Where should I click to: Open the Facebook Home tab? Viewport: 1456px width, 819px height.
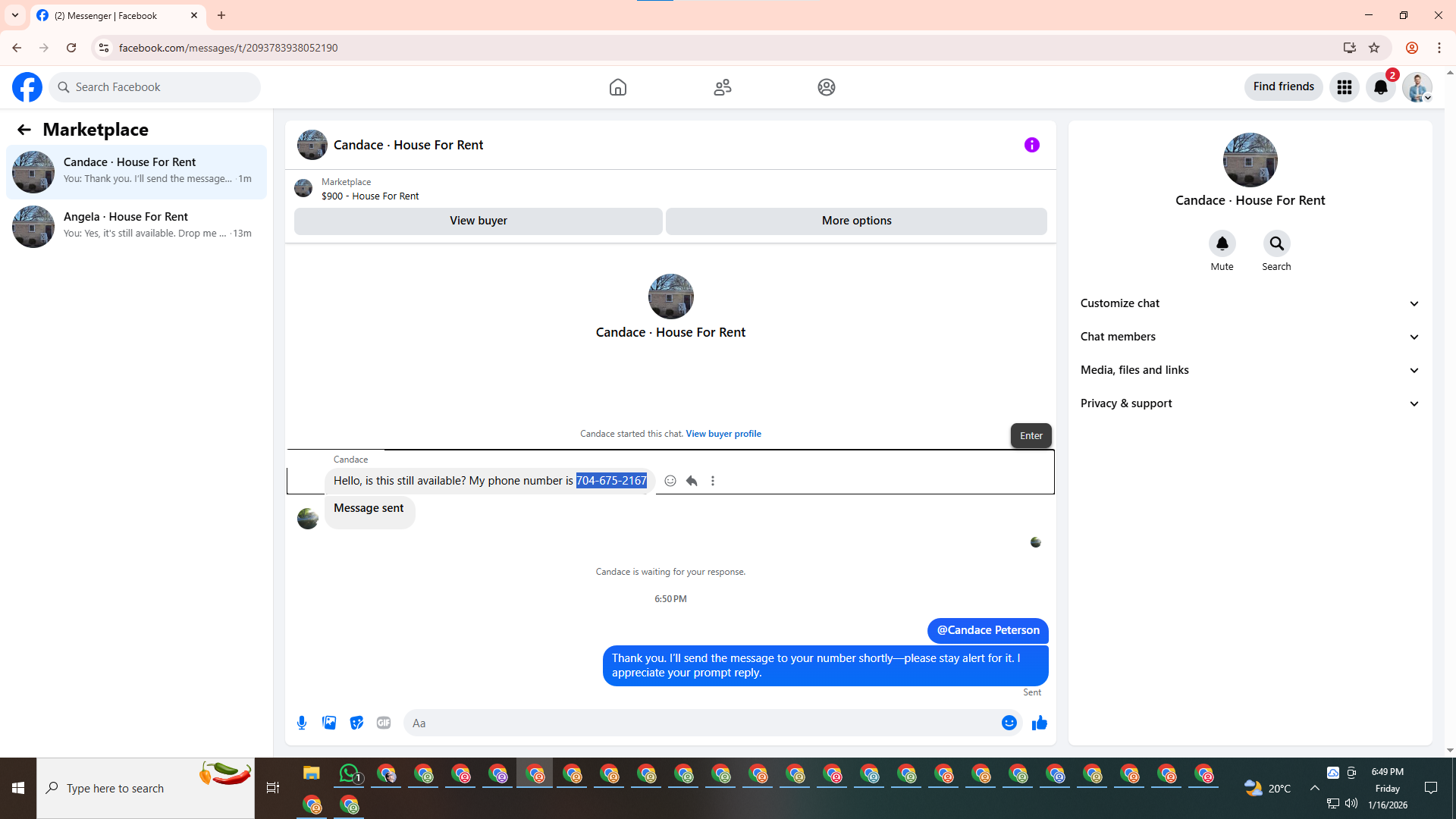(618, 87)
